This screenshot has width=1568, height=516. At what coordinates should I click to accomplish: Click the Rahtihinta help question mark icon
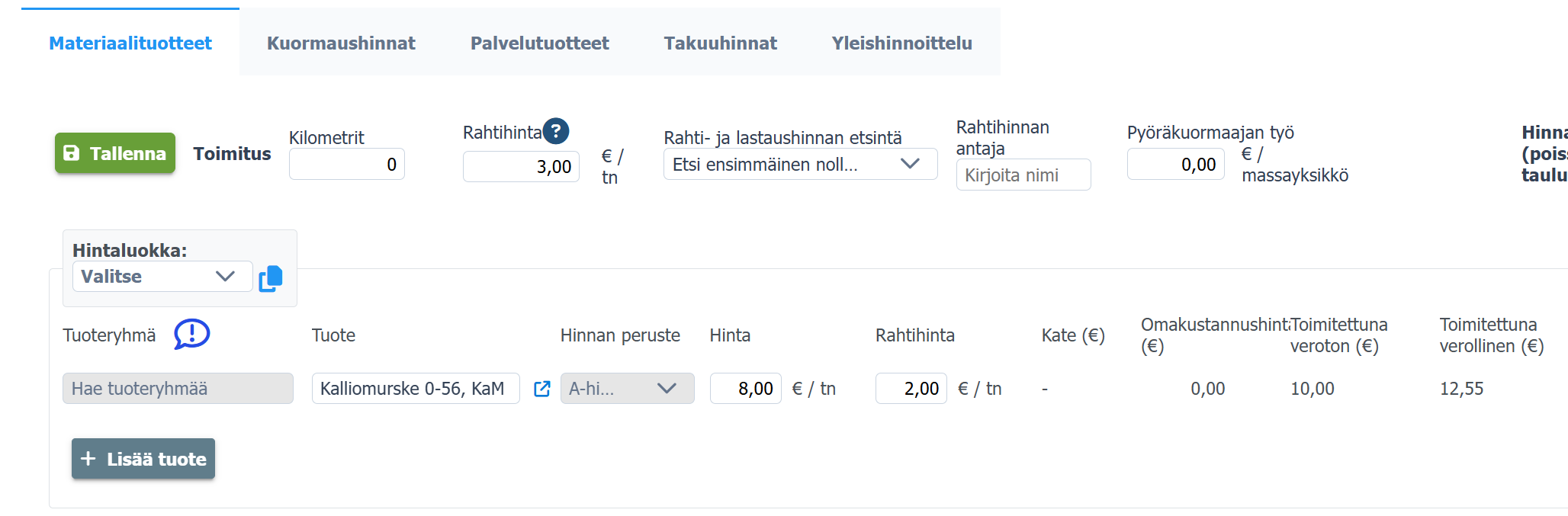556,131
